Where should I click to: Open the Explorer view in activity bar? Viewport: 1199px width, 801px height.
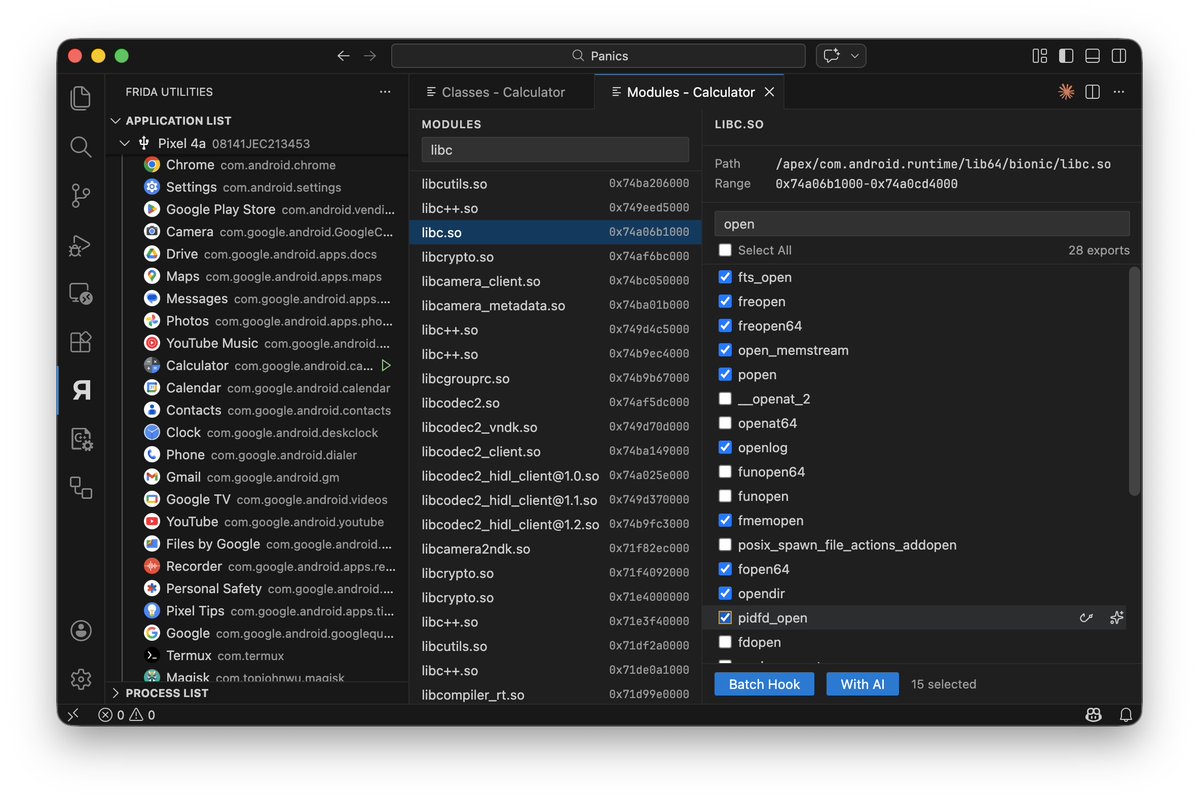coord(80,98)
